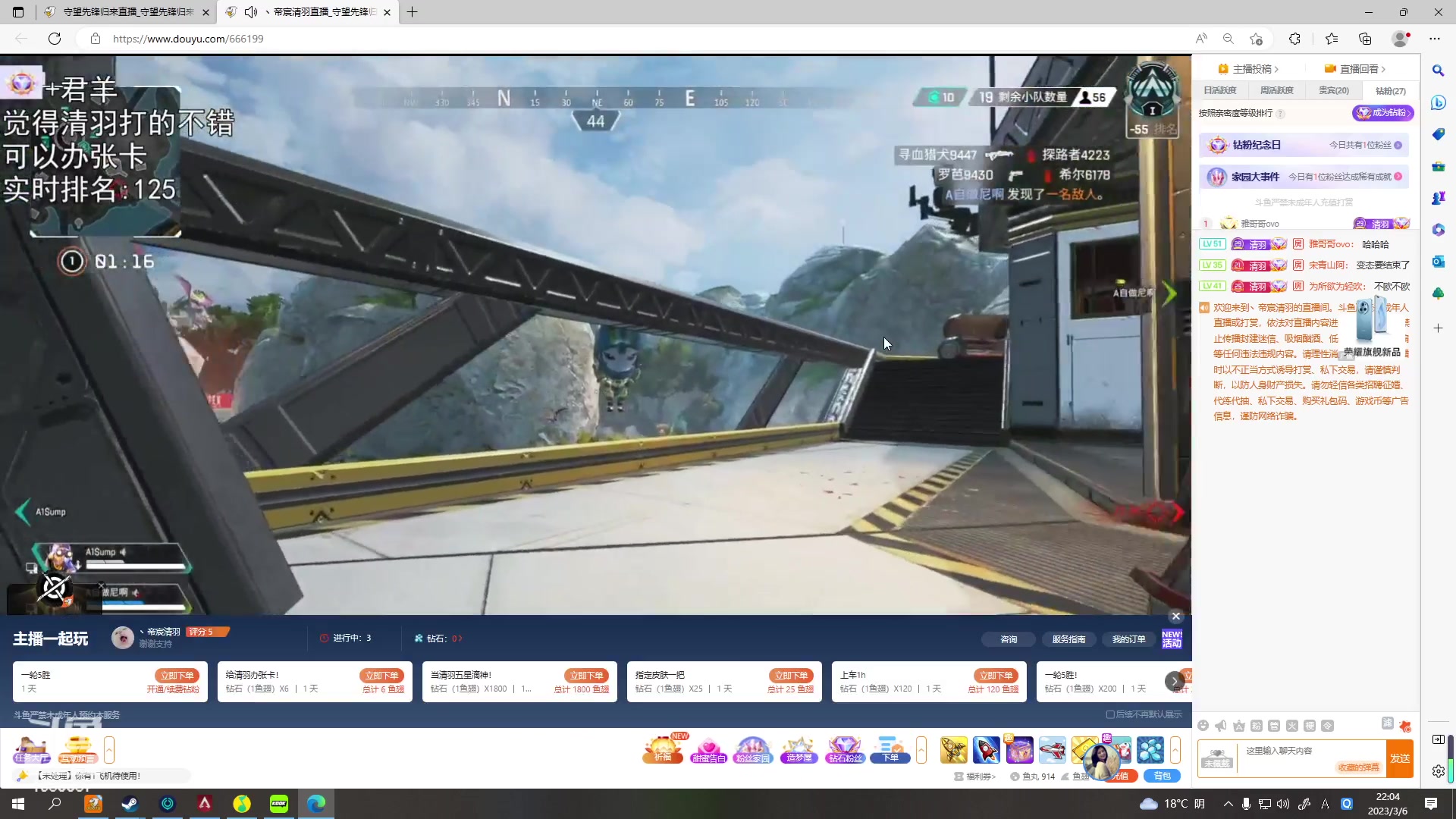
Task: Click 立即下单 on 指定皮肤一把 card
Action: [791, 676]
